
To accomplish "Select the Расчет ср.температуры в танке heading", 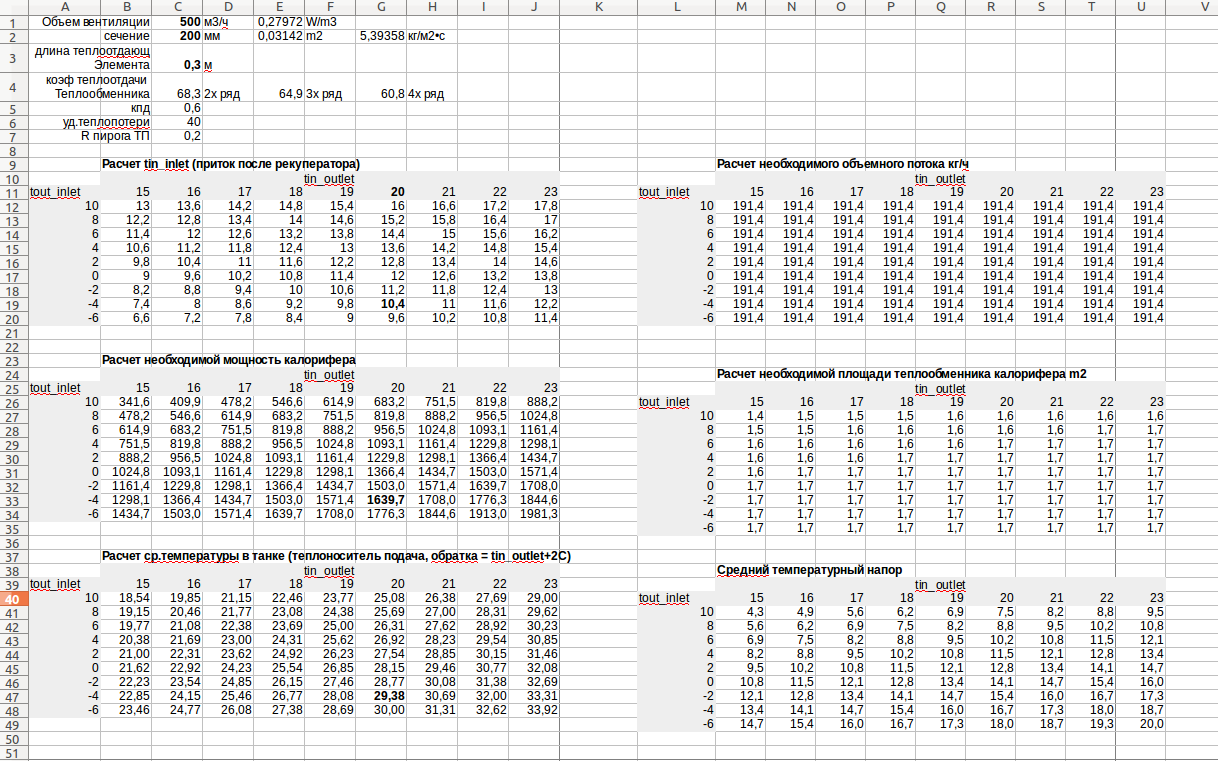I will [x=336, y=556].
